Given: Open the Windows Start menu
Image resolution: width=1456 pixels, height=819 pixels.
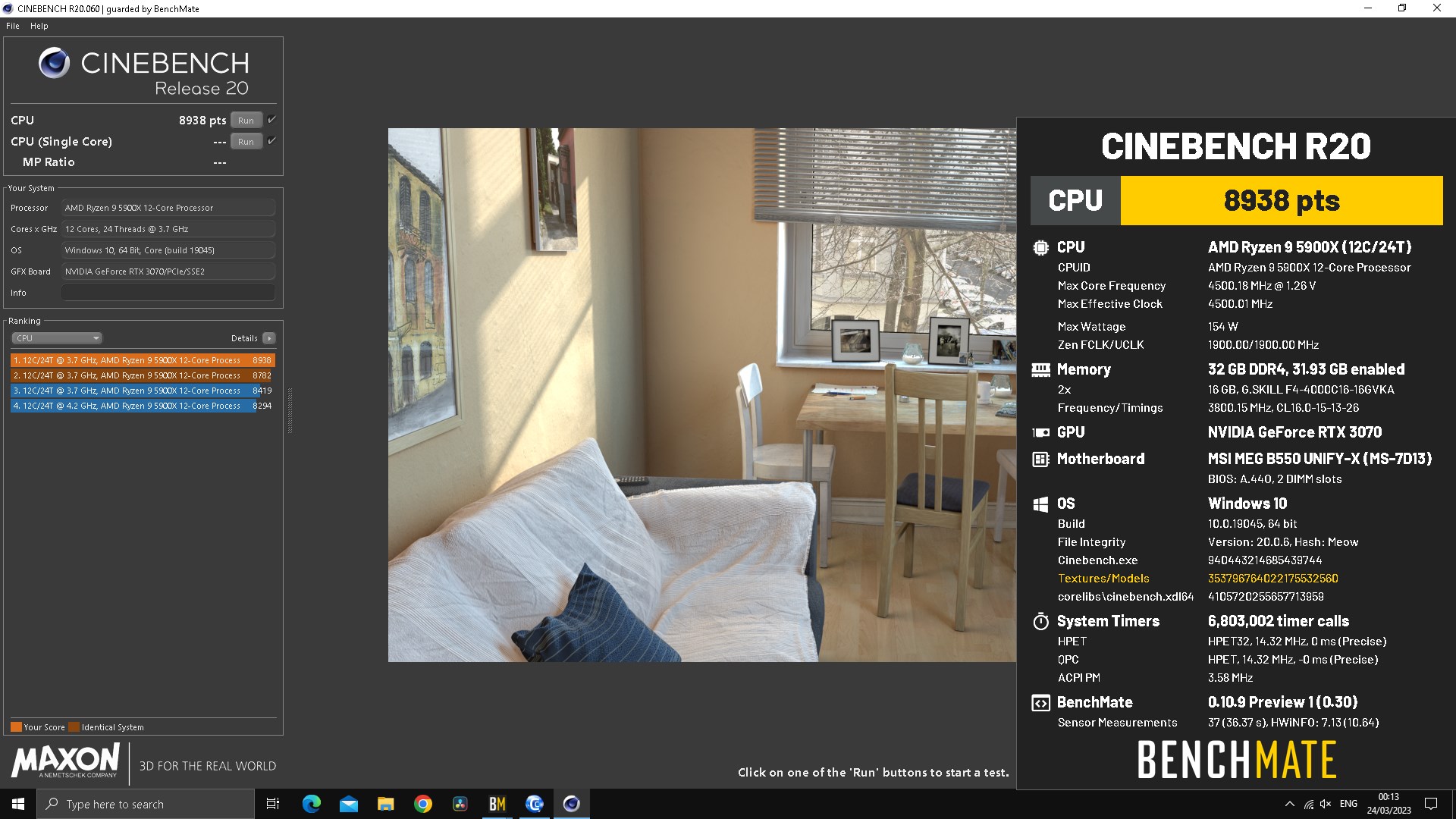Looking at the screenshot, I should (x=18, y=804).
